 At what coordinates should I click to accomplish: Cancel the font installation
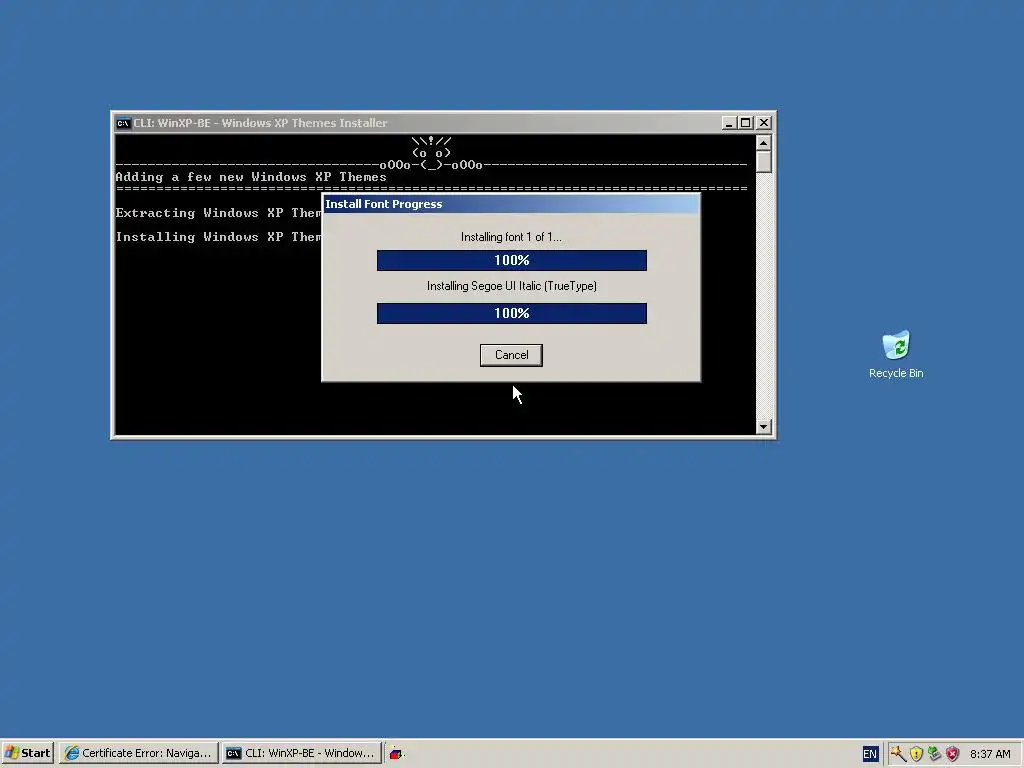(x=511, y=355)
